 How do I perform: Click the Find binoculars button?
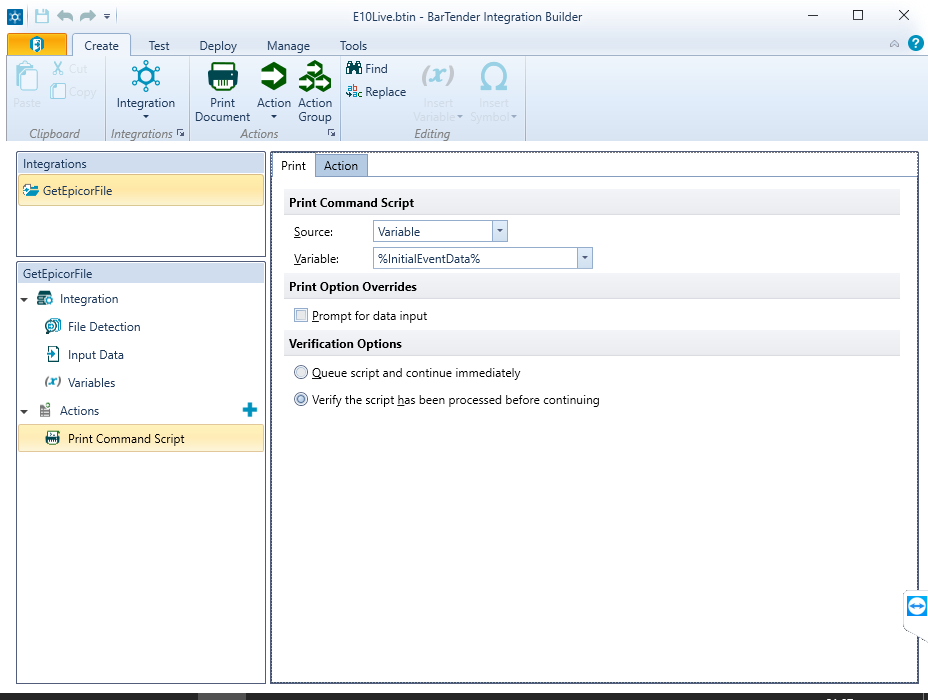pos(367,69)
